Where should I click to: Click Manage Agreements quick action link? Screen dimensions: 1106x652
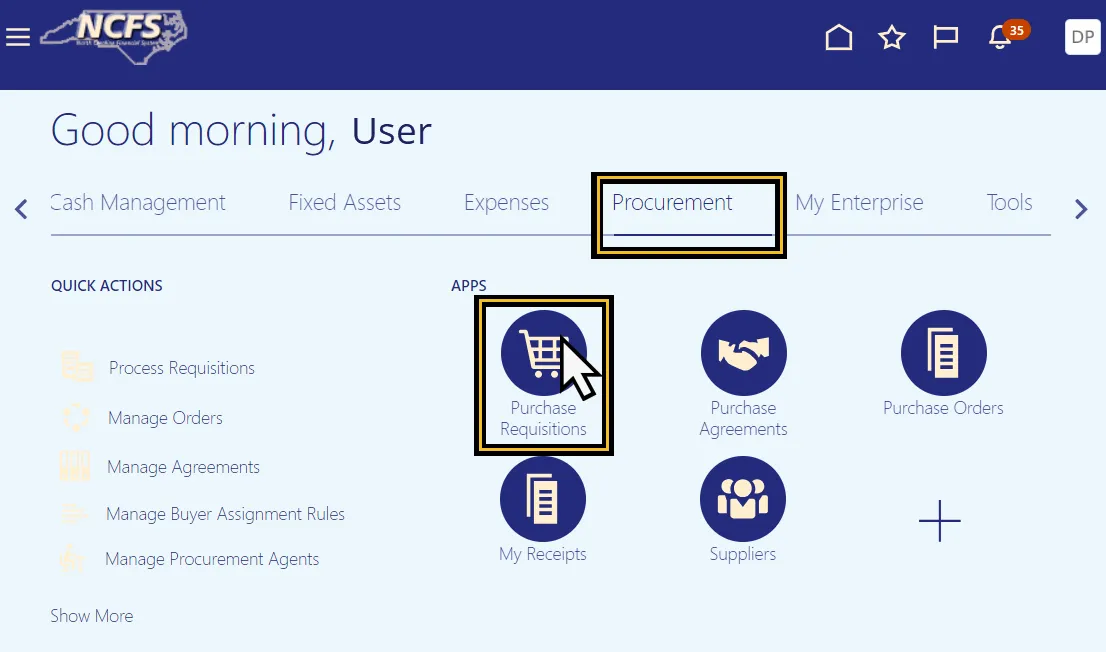183,467
